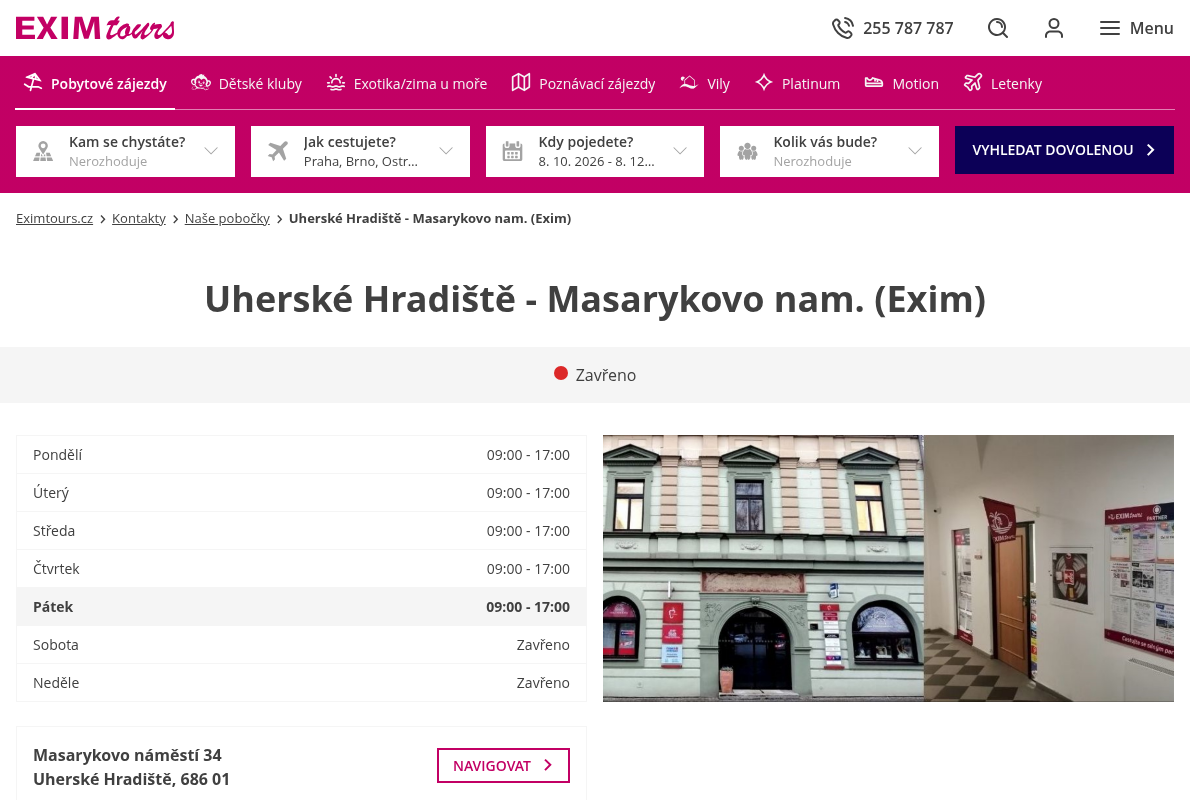The height and width of the screenshot is (800, 1200).
Task: Open the Kdy pojedete date dropdown
Action: tap(595, 151)
